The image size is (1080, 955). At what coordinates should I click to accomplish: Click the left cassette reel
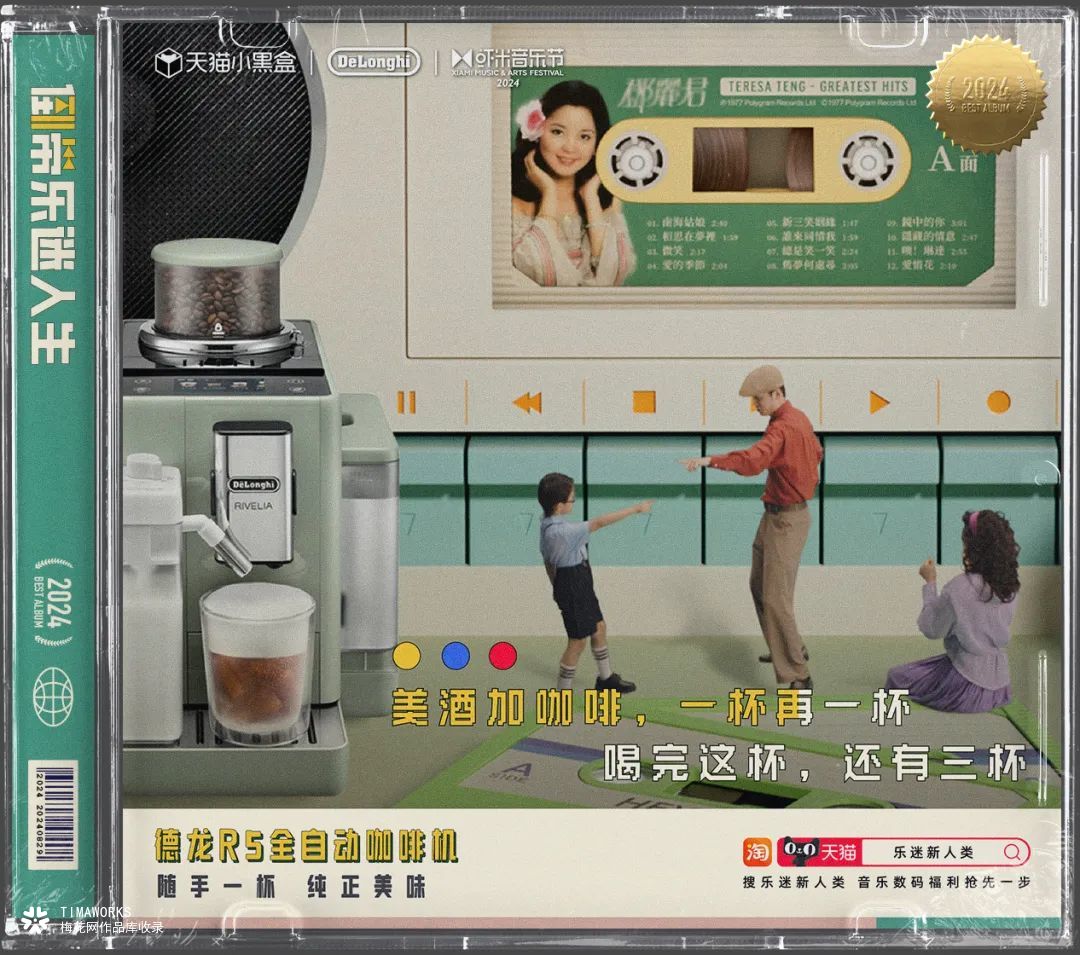(636, 162)
